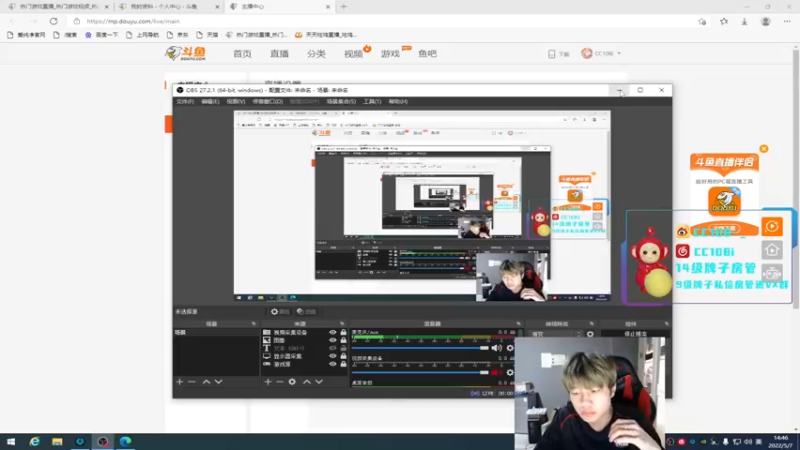Open the Douyu 鱼吧 nav link
800x450 pixels.
pyautogui.click(x=428, y=54)
